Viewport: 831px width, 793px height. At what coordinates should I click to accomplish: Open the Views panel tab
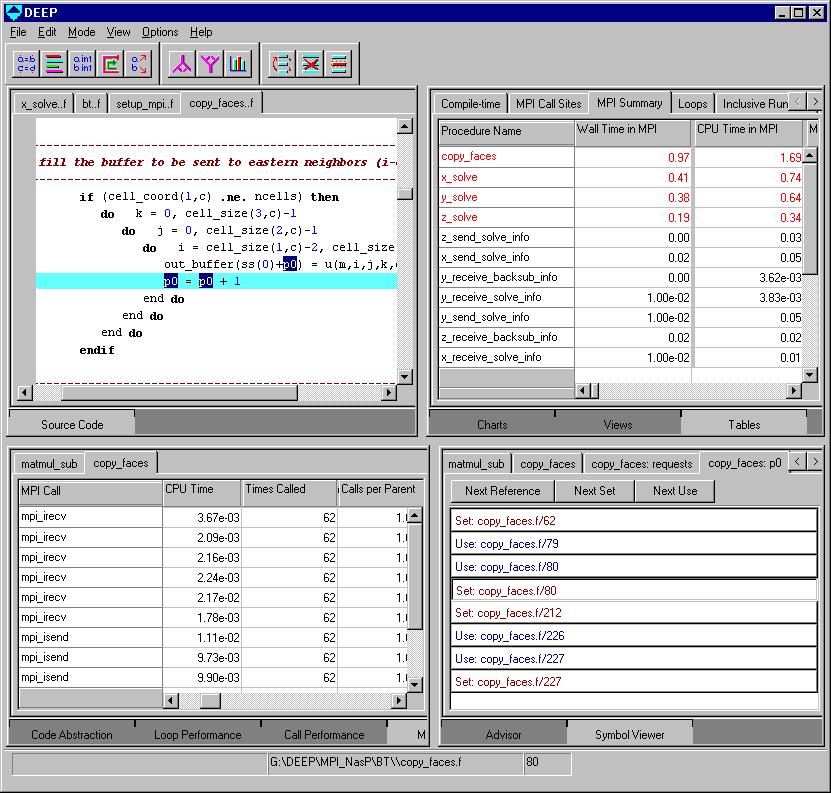pos(618,425)
